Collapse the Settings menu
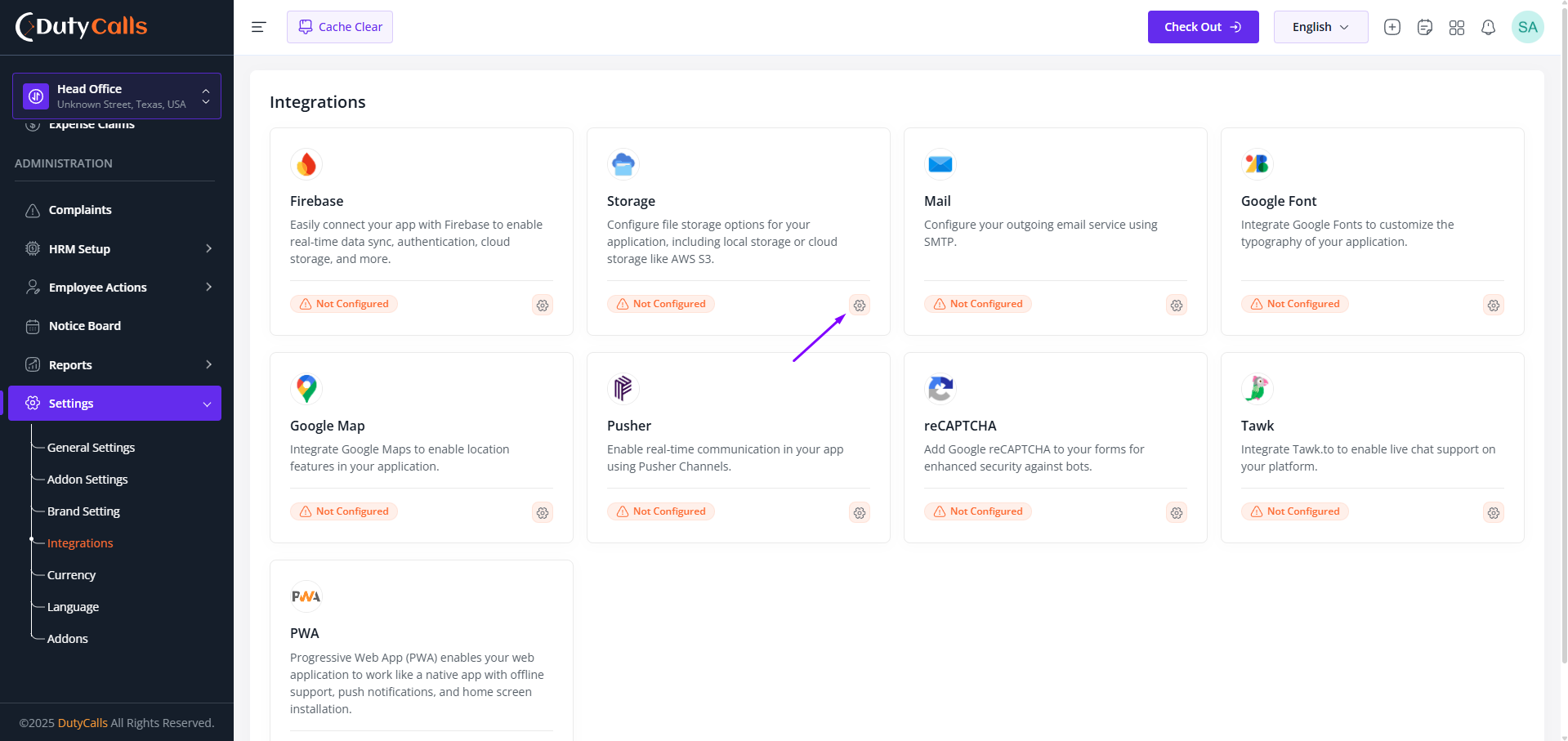This screenshot has width=1568, height=741. click(x=114, y=404)
